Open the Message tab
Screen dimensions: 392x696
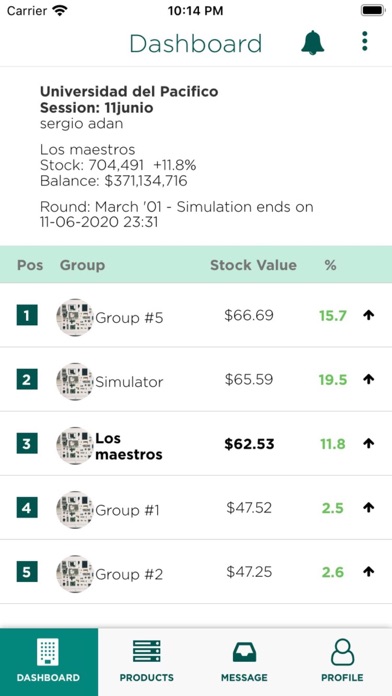tap(244, 661)
